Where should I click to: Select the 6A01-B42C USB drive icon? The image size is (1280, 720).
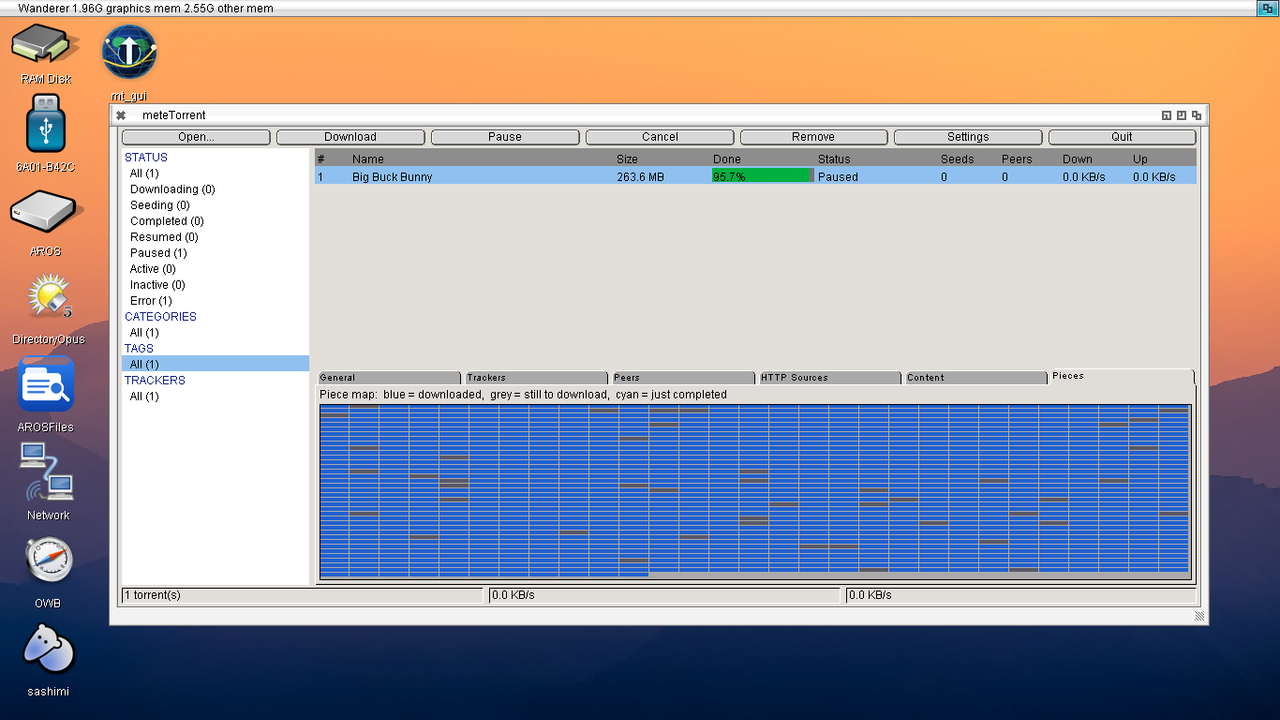46,124
